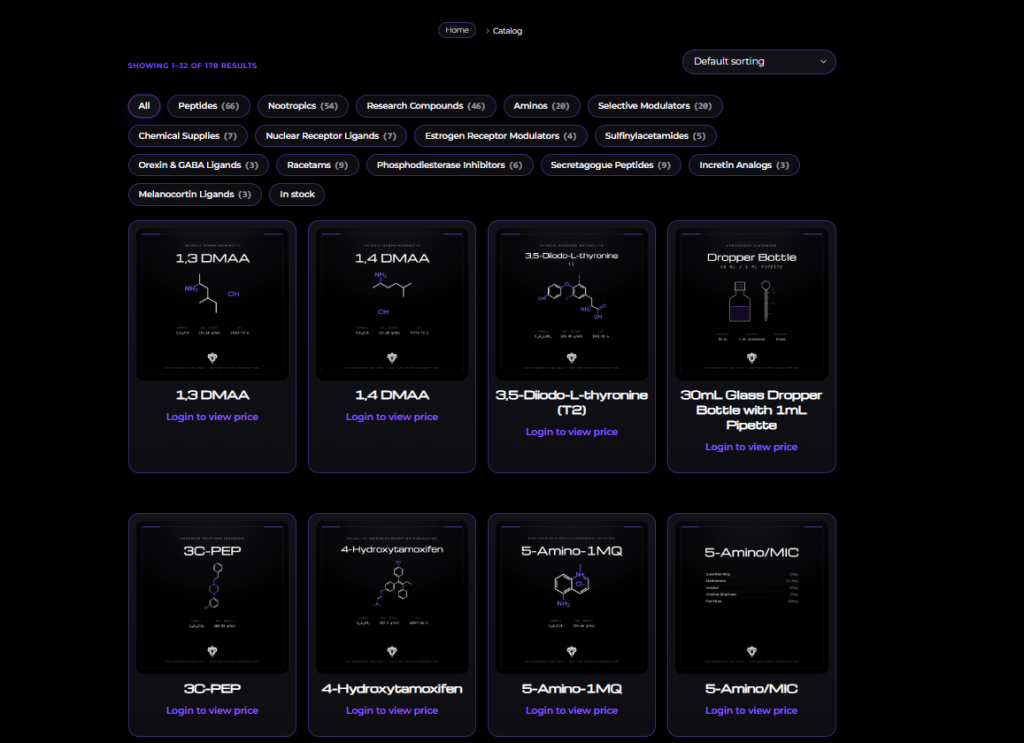Screen dimensions: 1024x743
Task: Click Login to view price for 5-Amino/MIC
Action: 752,710
